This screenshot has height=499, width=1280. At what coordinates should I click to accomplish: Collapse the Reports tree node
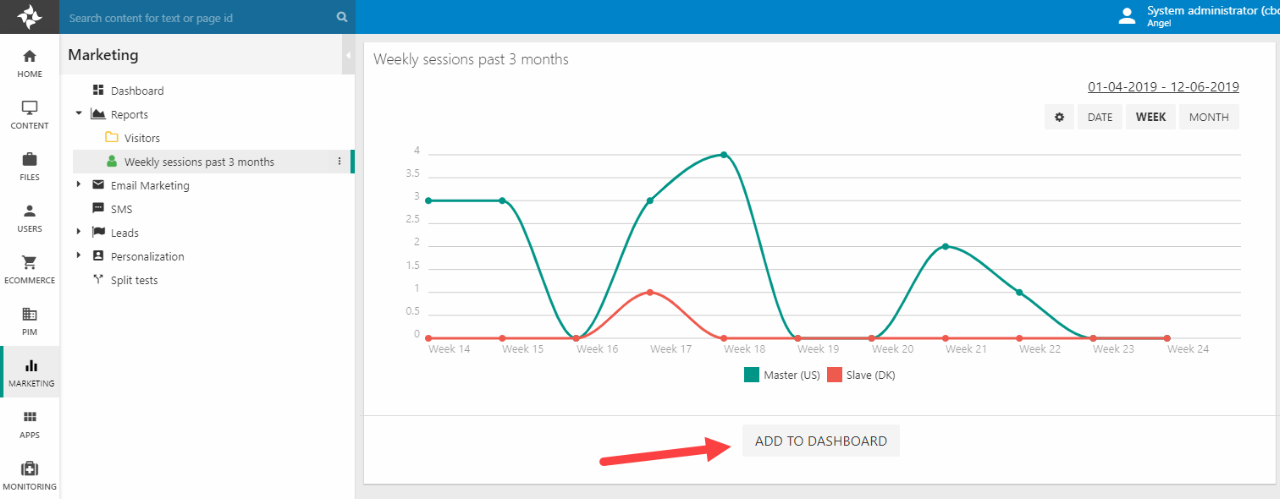pyautogui.click(x=79, y=114)
